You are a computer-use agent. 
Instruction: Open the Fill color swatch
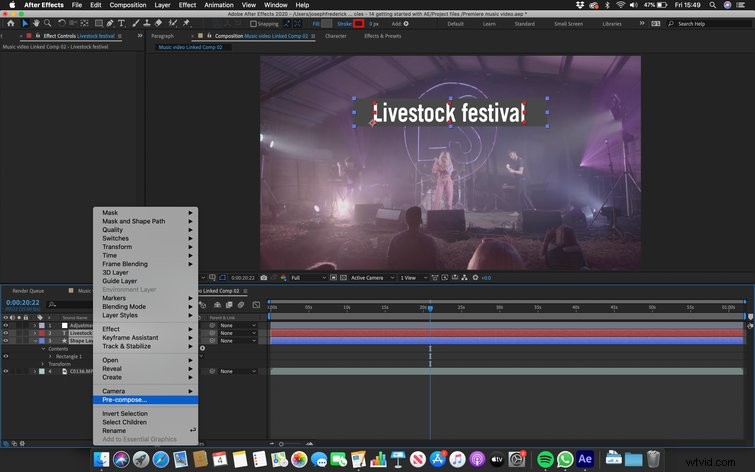pos(327,24)
